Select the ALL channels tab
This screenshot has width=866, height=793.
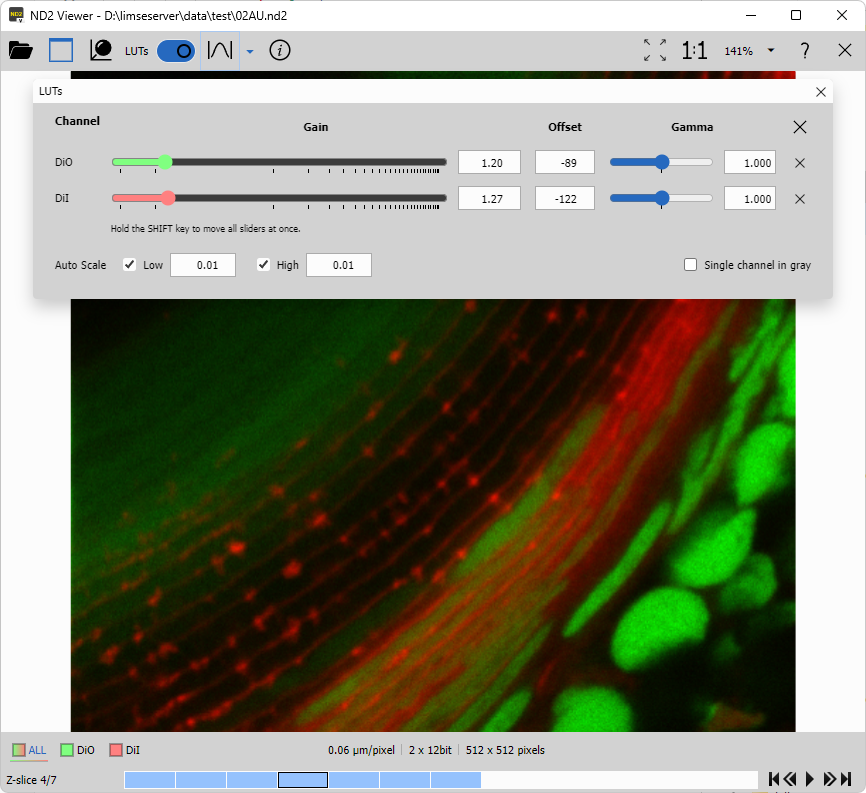coord(29,750)
